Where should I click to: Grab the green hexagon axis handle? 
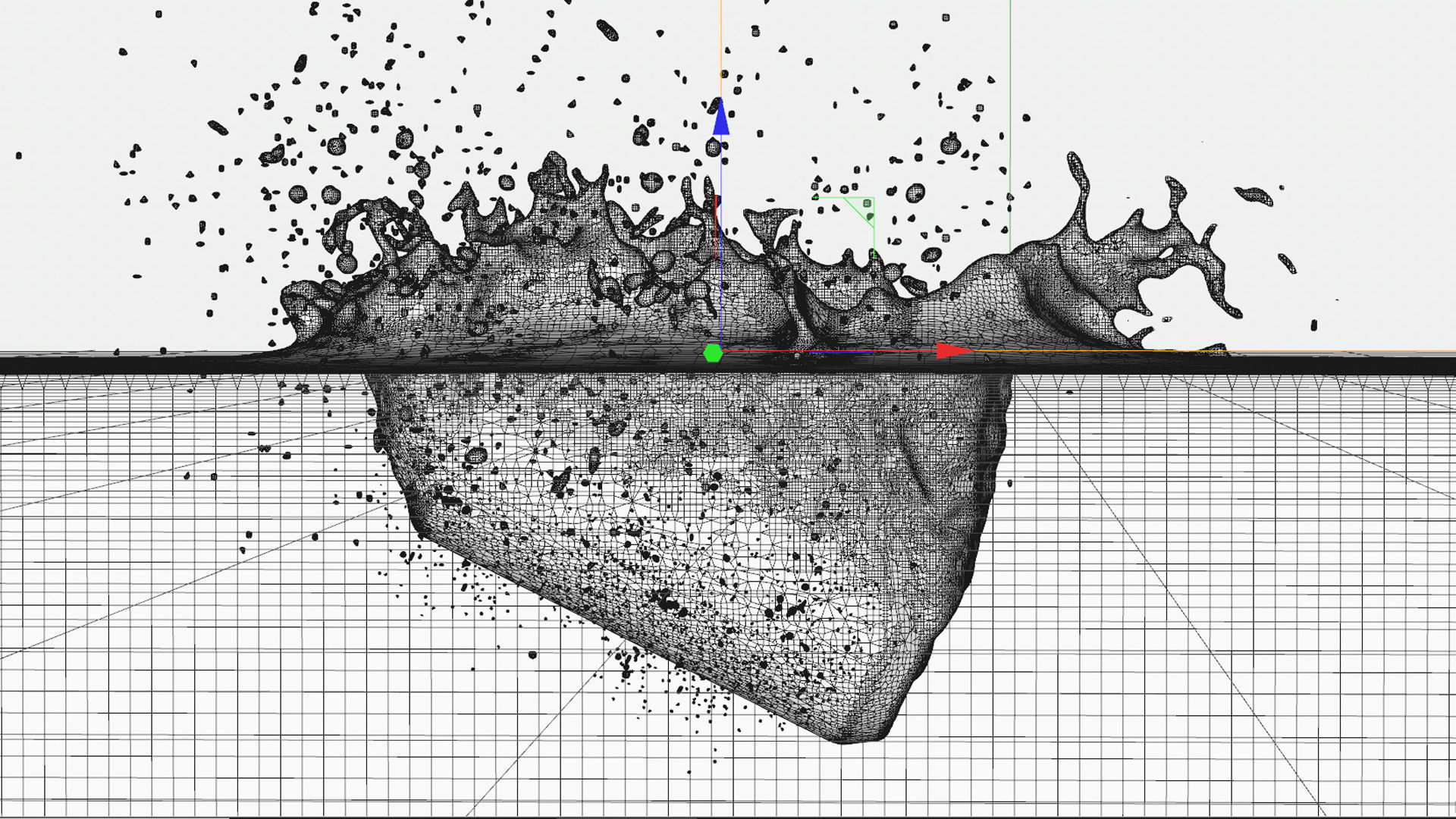(x=713, y=353)
